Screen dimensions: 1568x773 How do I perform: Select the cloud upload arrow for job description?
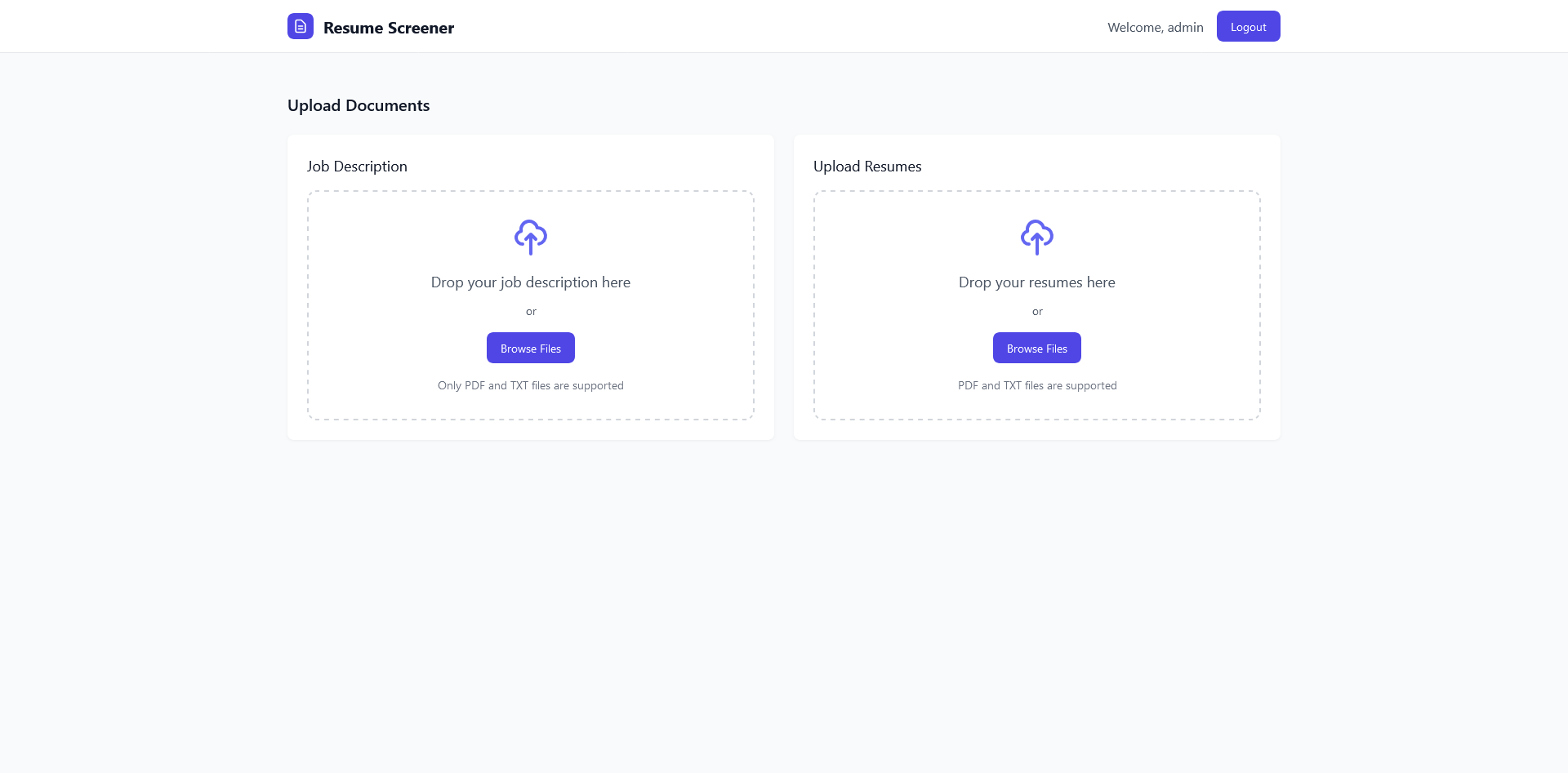[x=530, y=238]
